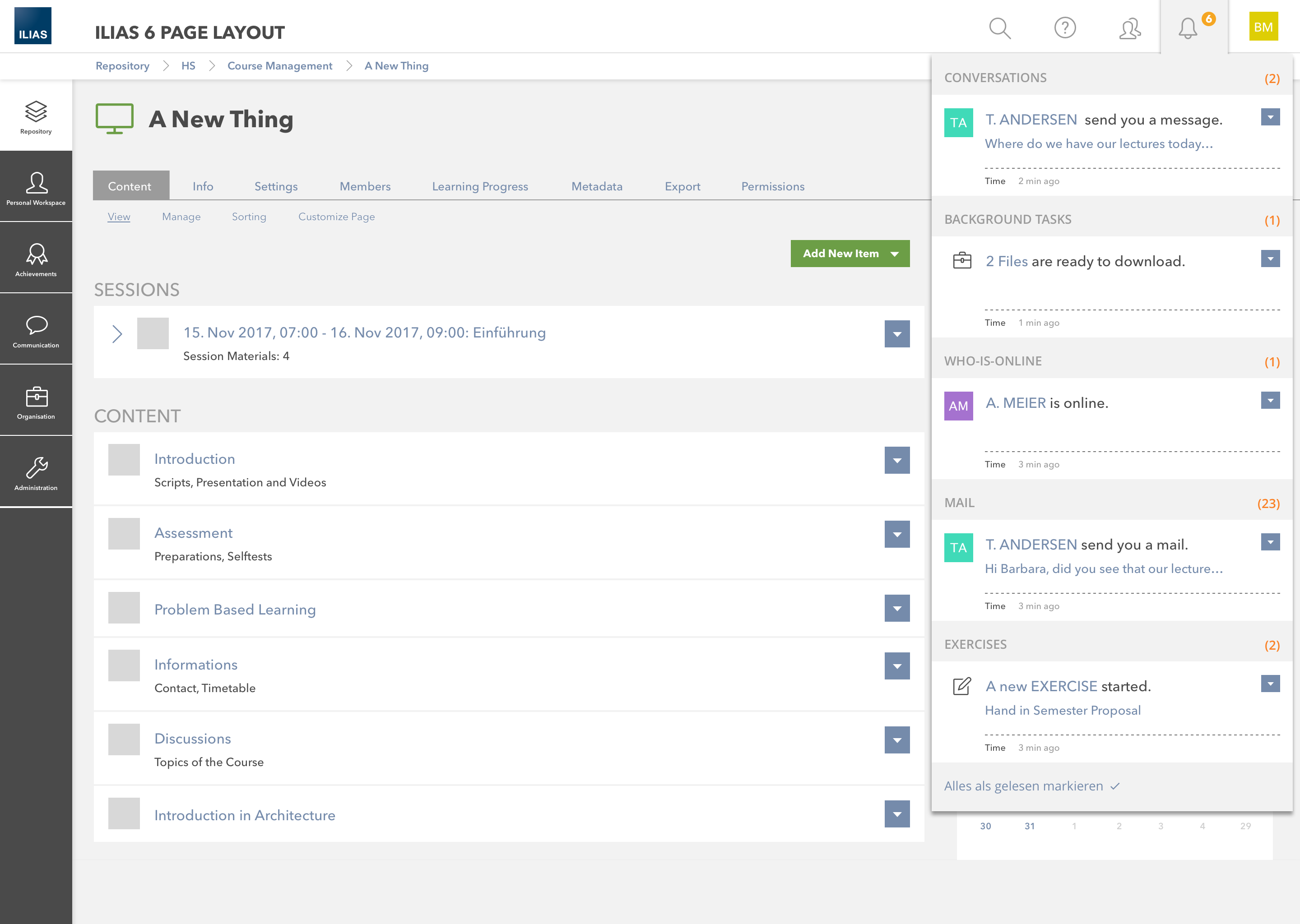1300x924 pixels.
Task: Open the Communication sidebar item
Action: [x=36, y=330]
